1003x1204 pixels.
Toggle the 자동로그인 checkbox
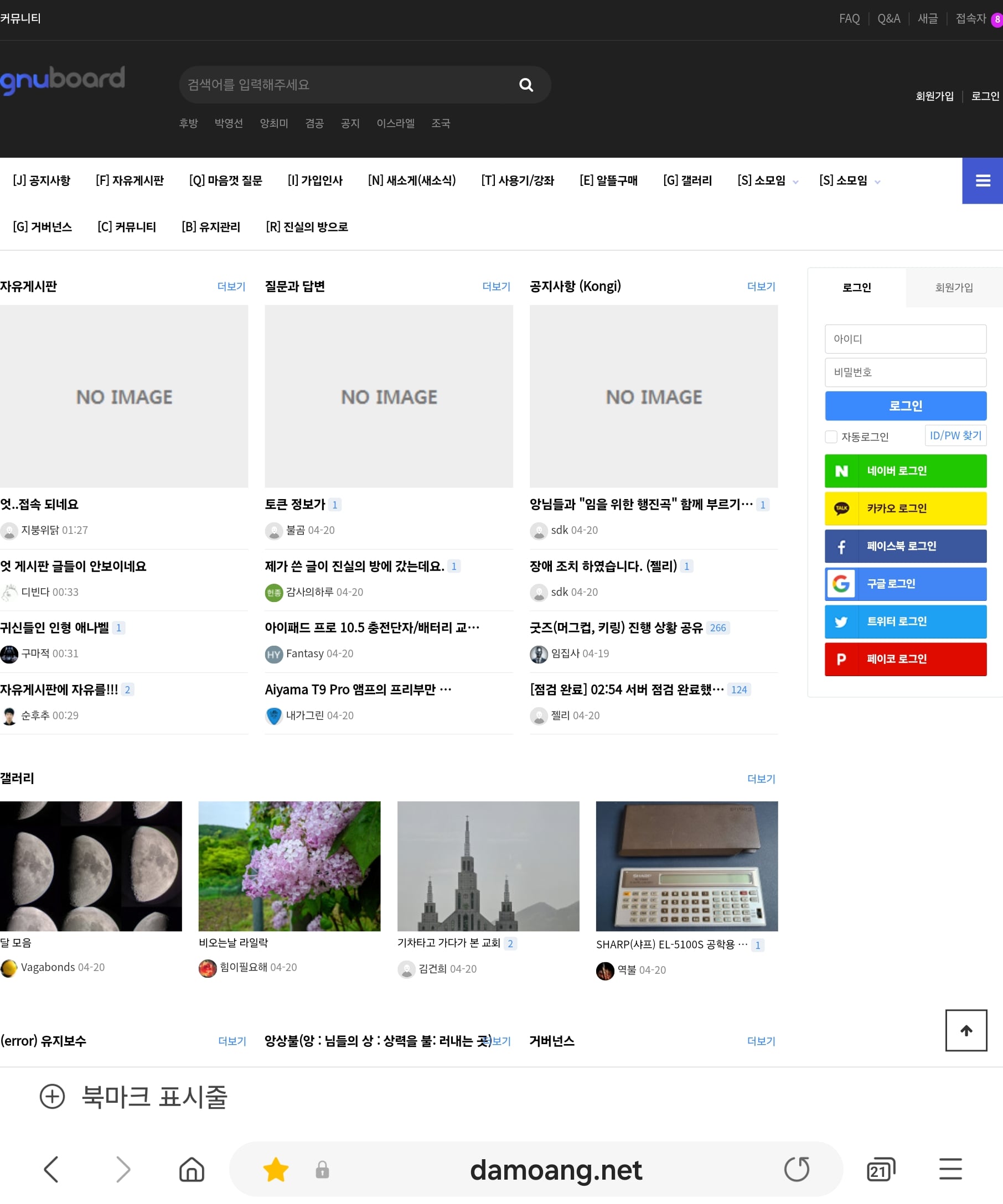[831, 437]
